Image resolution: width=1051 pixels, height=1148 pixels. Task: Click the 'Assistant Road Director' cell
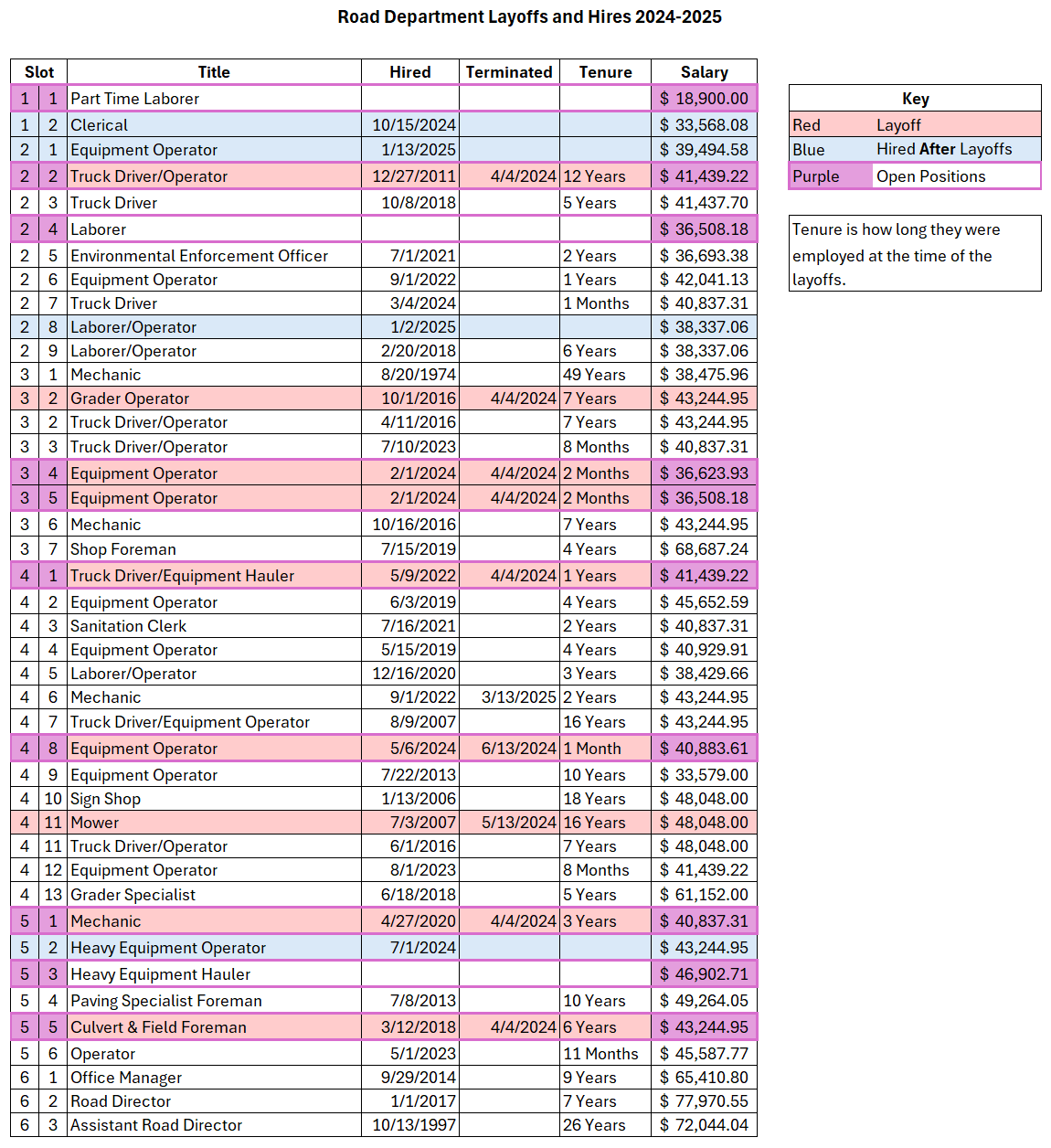coord(214,1125)
